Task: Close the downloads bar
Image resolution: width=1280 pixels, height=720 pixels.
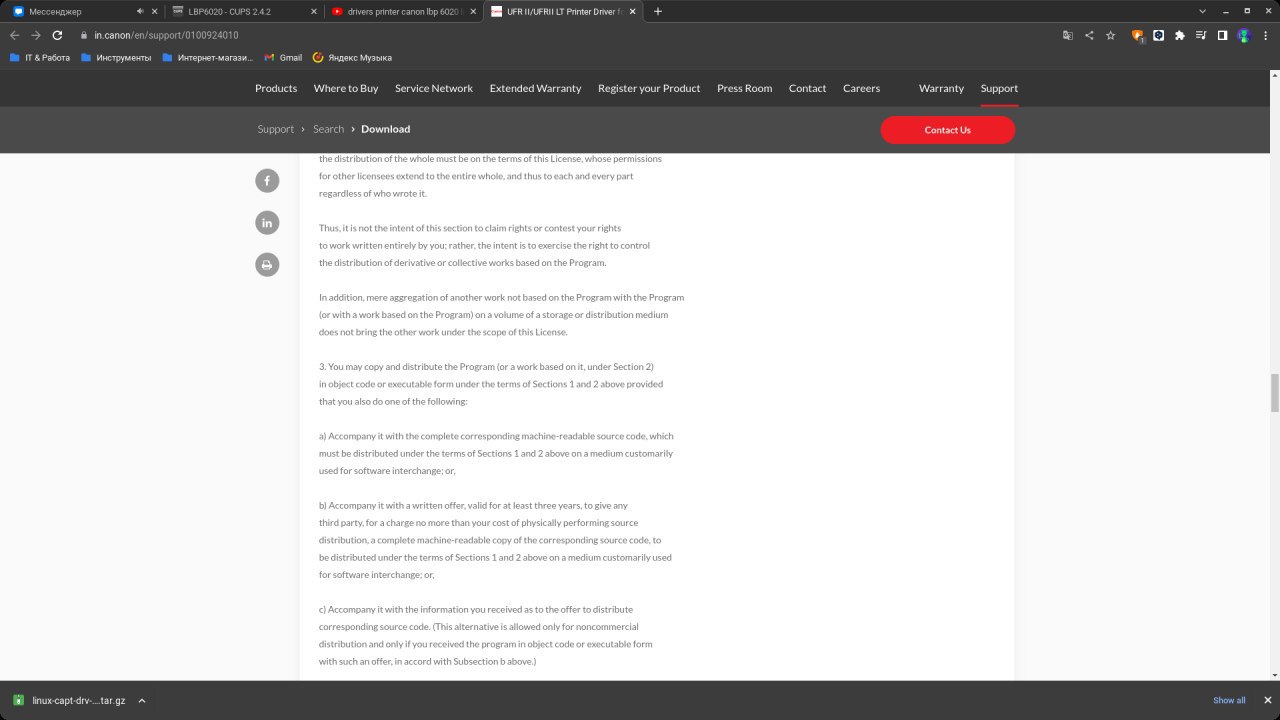Action: click(1267, 700)
